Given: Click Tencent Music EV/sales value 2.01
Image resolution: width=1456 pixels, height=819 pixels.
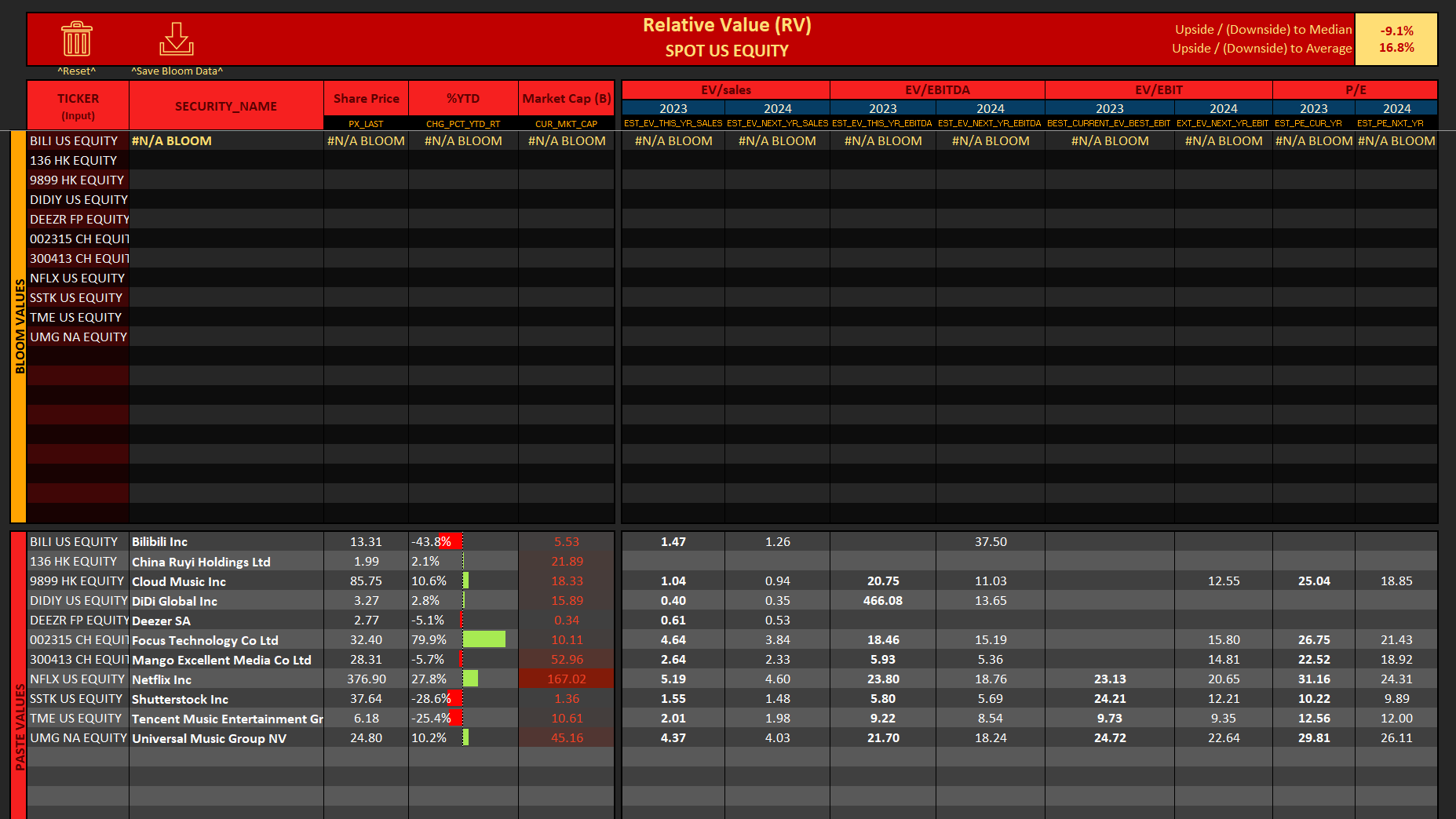Looking at the screenshot, I should pos(673,719).
